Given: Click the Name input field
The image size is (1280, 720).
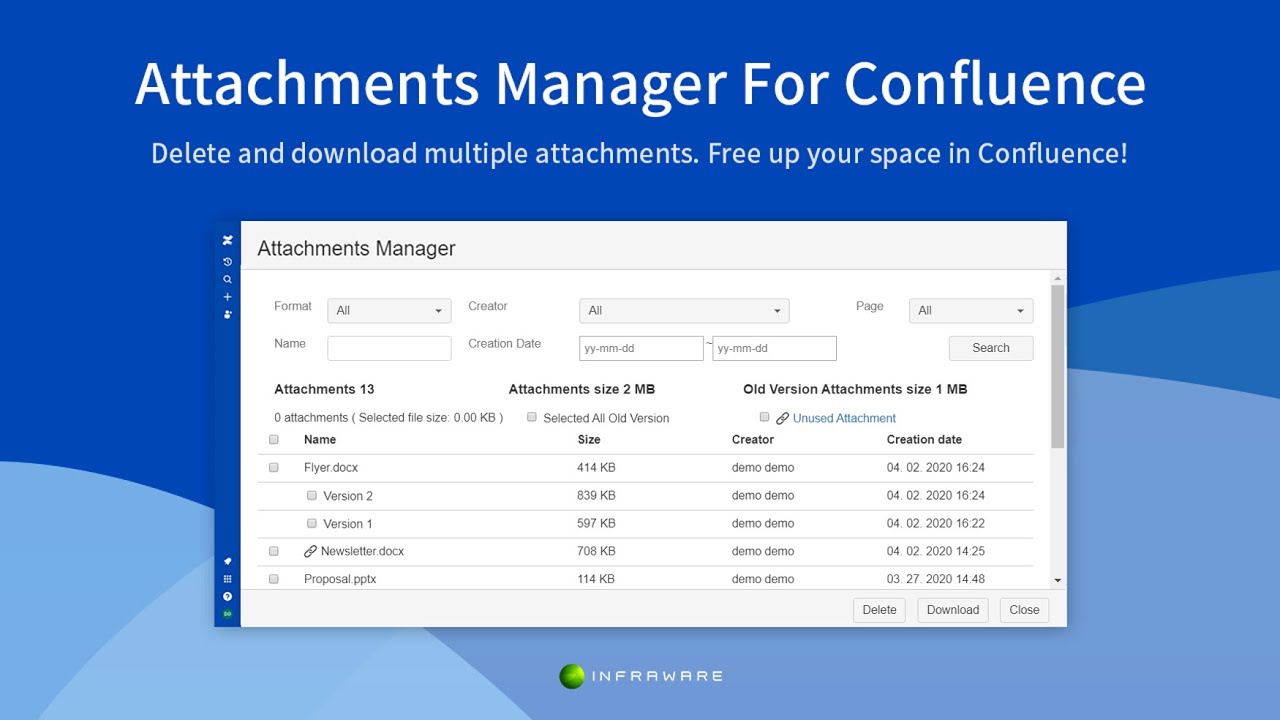Looking at the screenshot, I should tap(389, 348).
